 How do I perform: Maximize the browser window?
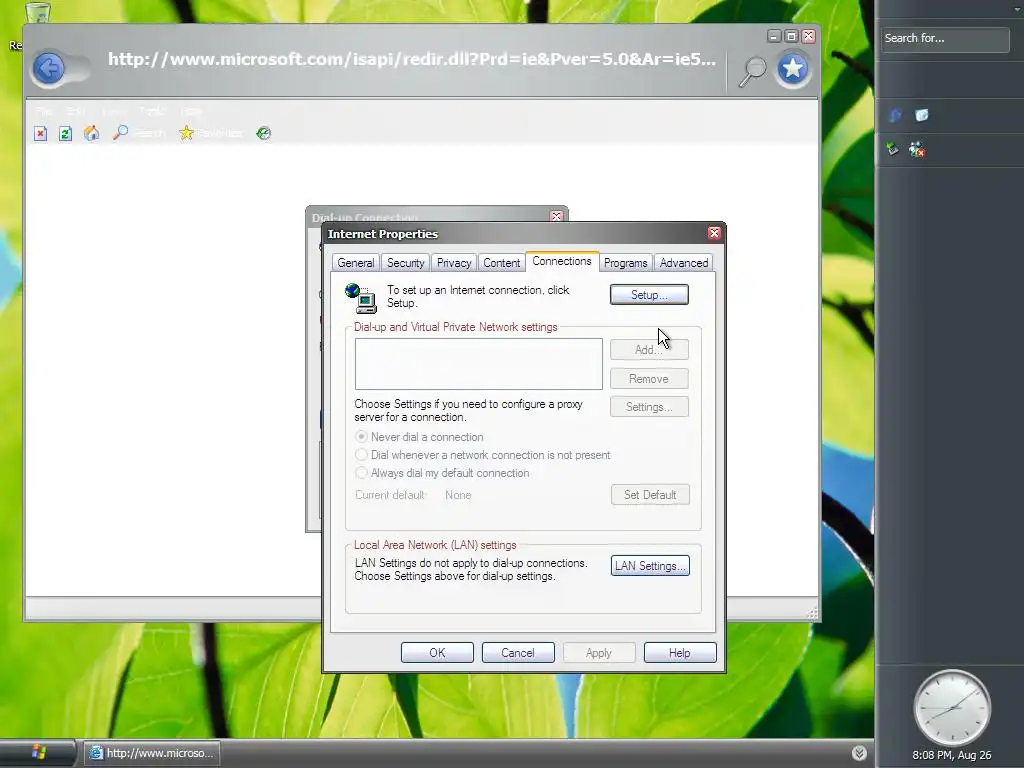(x=791, y=36)
